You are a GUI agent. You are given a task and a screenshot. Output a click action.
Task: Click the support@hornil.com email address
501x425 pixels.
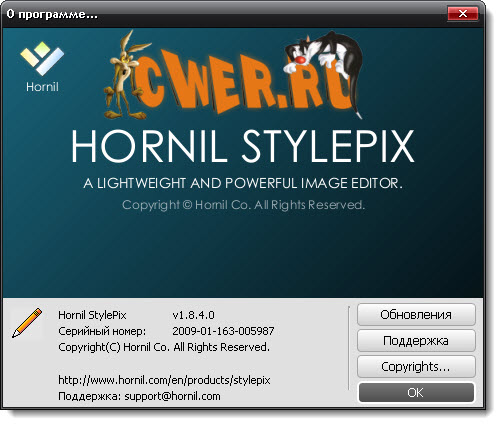(x=172, y=396)
